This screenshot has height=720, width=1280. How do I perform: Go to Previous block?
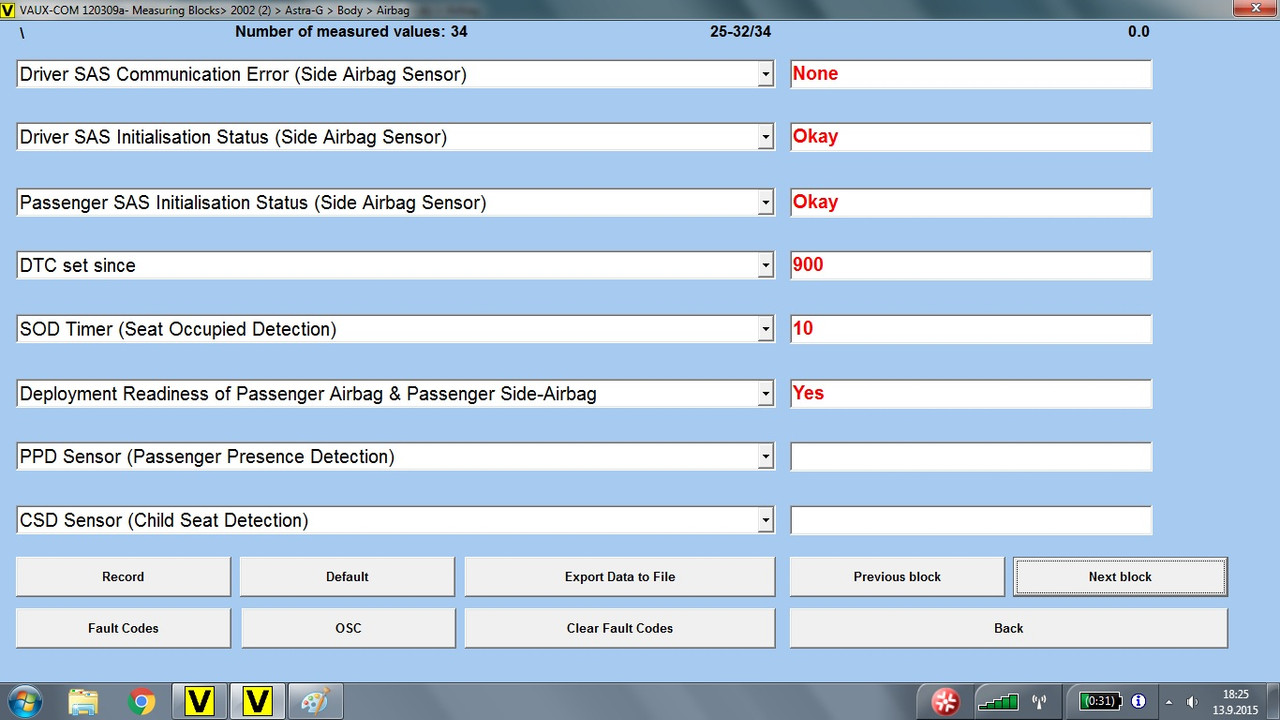tap(897, 577)
